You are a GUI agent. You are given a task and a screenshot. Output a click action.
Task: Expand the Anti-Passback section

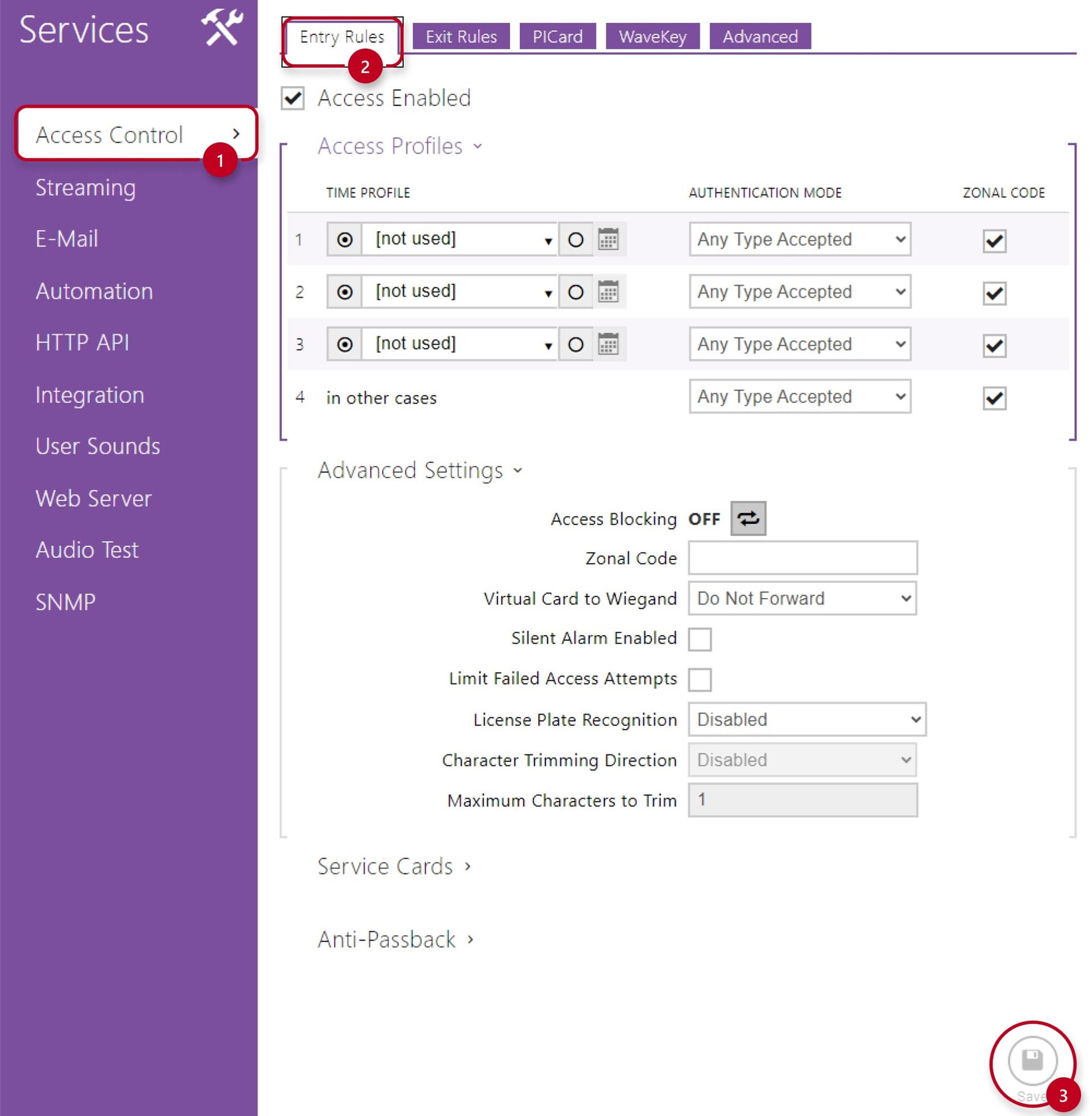396,939
